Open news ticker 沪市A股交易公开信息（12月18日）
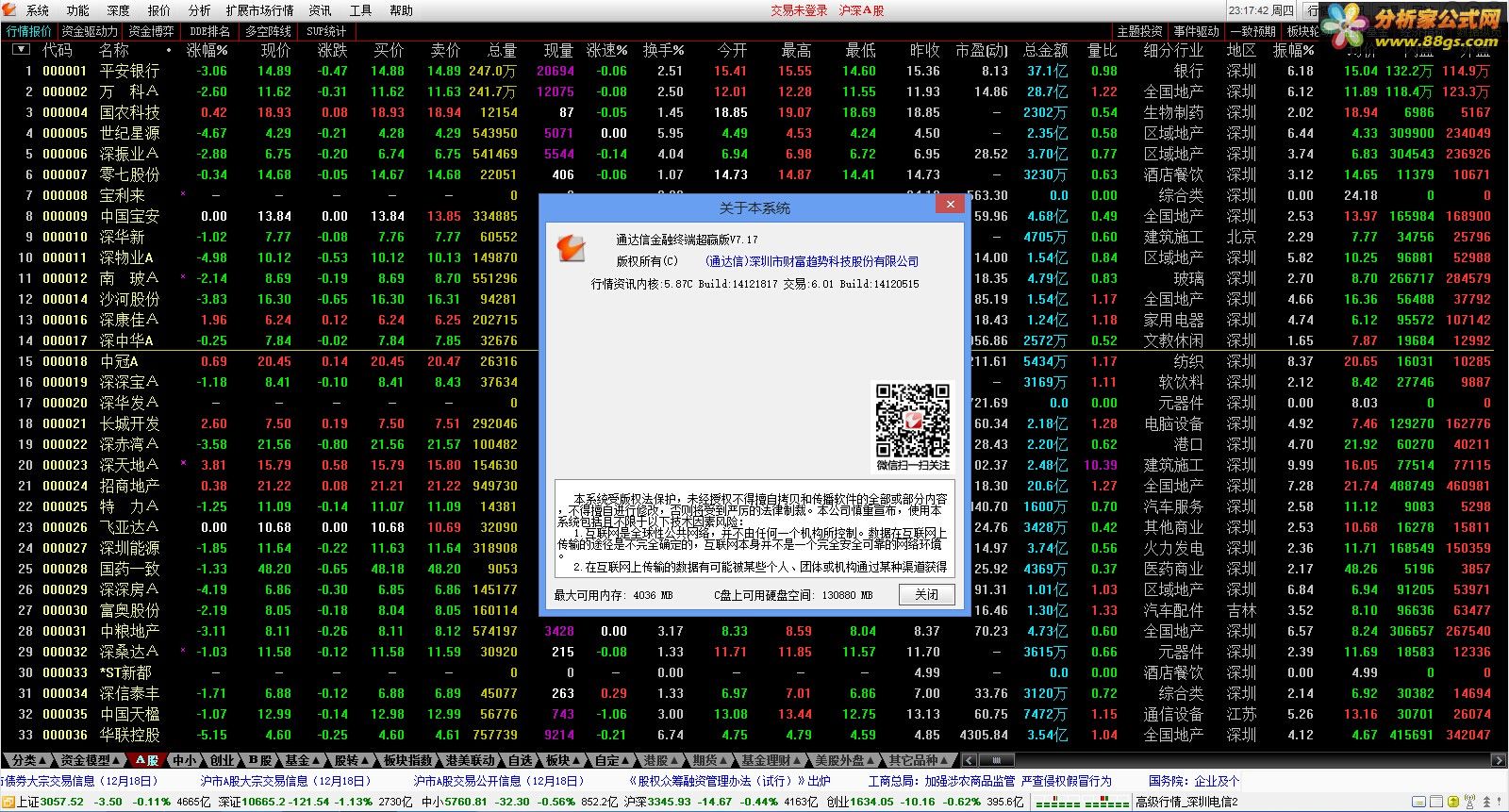The width and height of the screenshot is (1509, 812). [500, 781]
